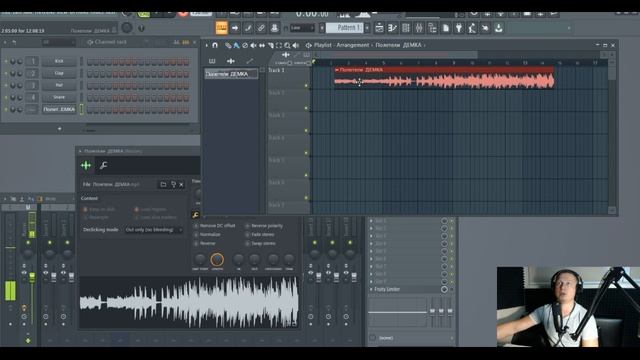Click Playlist breadcrumb label
The image size is (640, 360).
[322, 45]
